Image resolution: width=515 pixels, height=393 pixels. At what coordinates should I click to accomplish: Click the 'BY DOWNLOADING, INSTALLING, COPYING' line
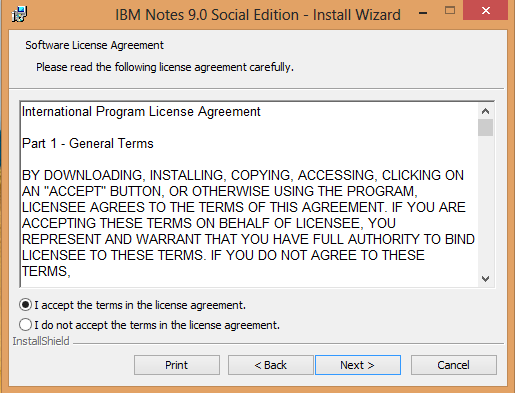(243, 175)
